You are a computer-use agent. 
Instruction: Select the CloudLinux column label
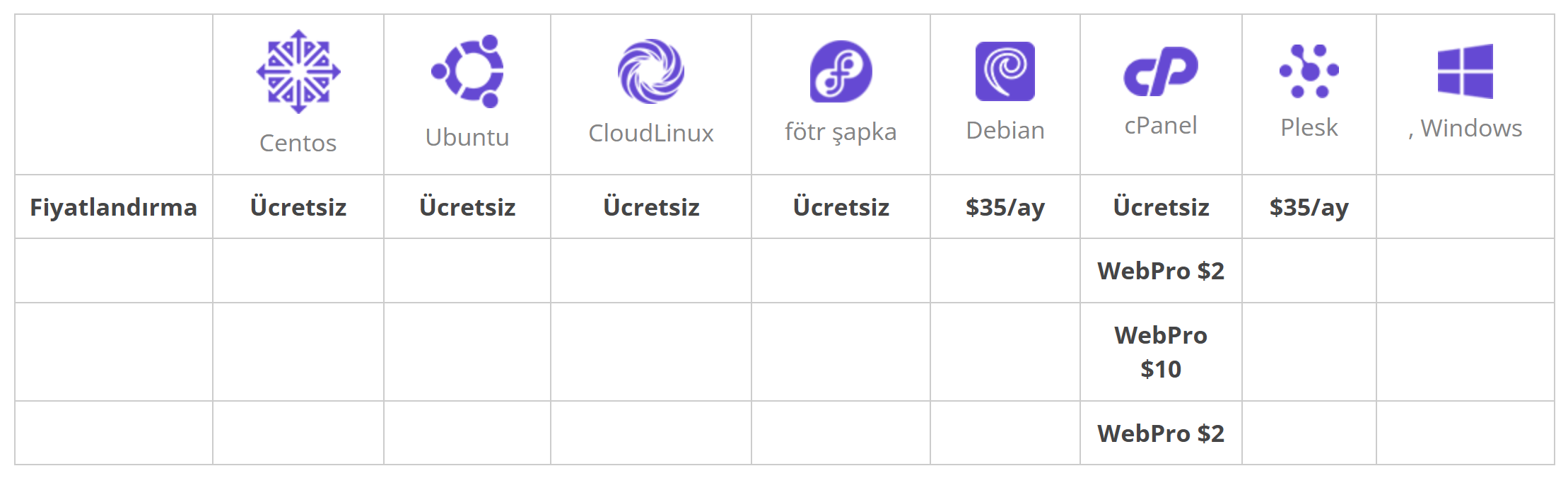[651, 133]
